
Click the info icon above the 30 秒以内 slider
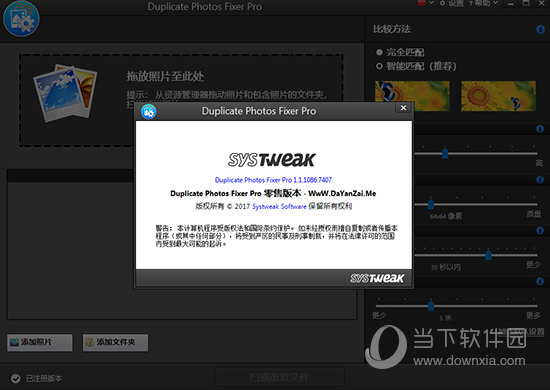pos(540,230)
